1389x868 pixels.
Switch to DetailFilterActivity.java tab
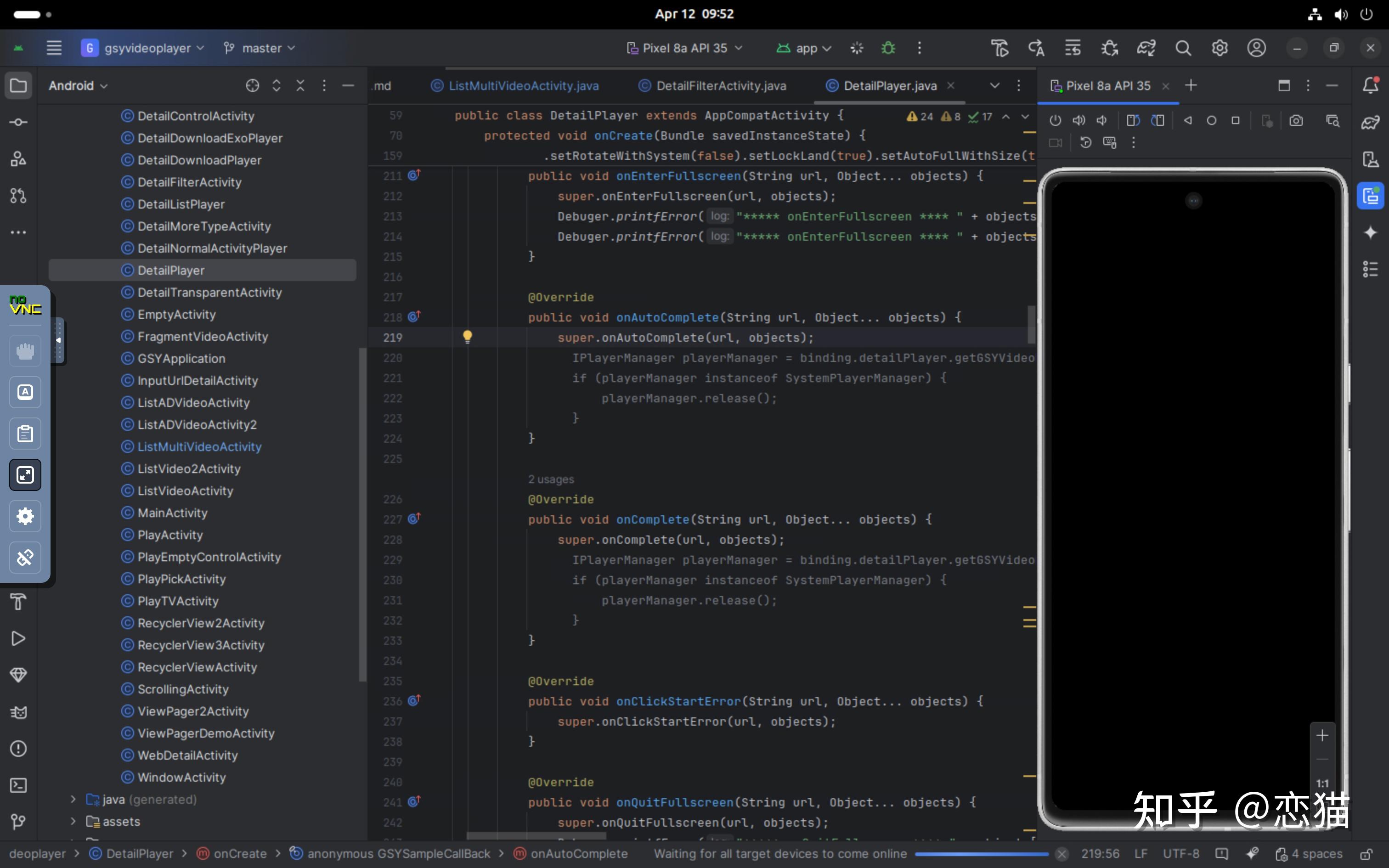712,85
